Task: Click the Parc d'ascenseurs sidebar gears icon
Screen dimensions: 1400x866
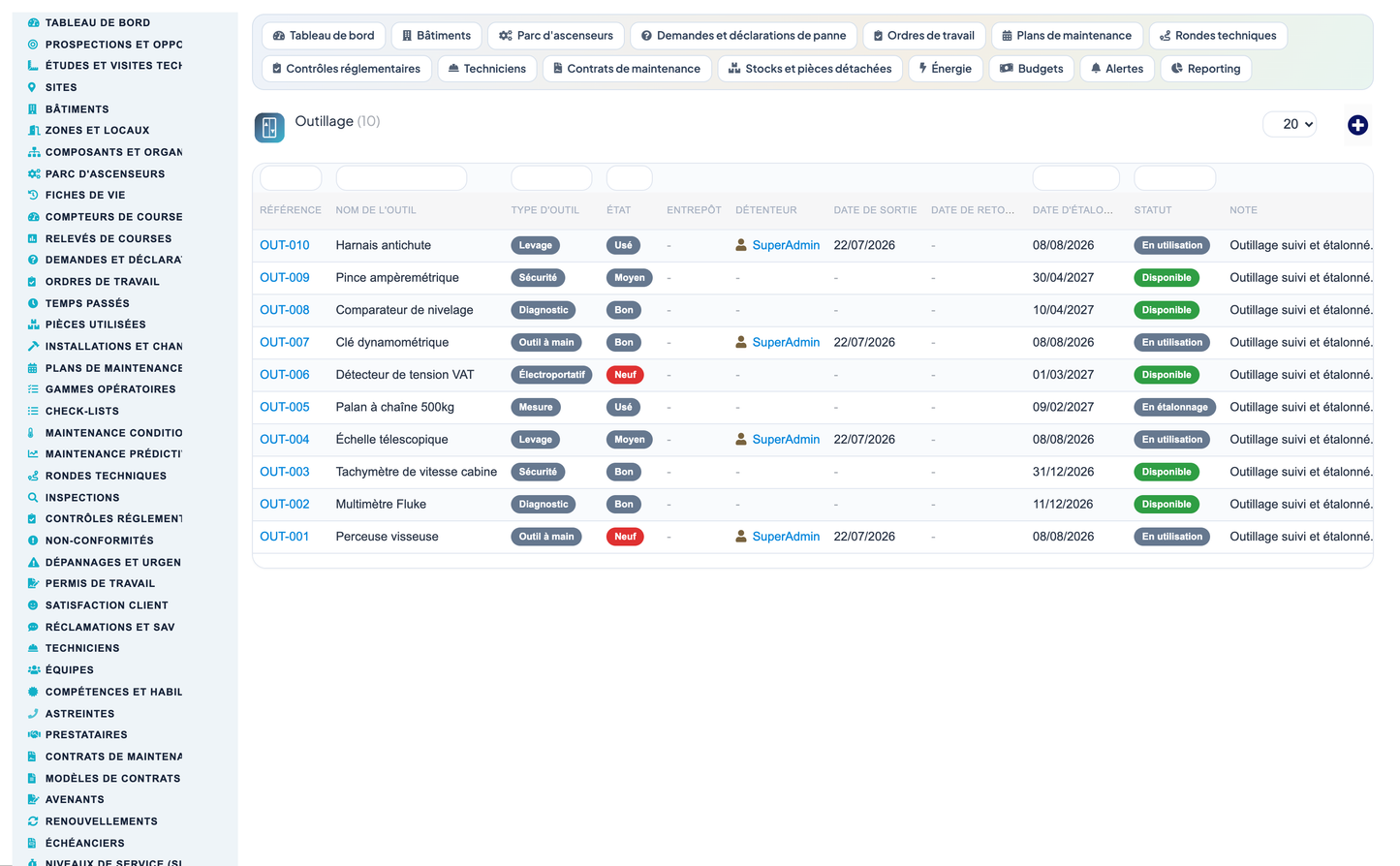Action: 33,173
